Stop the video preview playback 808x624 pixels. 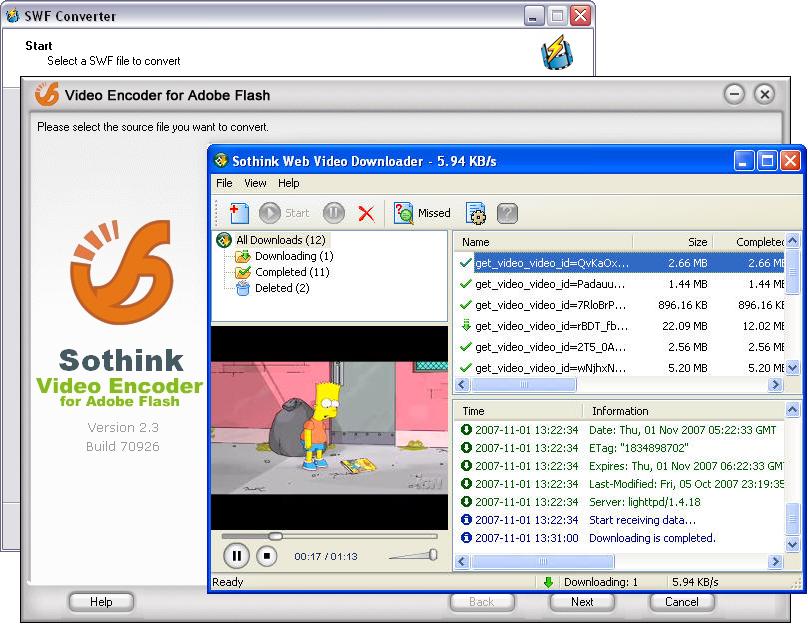pyautogui.click(x=266, y=556)
